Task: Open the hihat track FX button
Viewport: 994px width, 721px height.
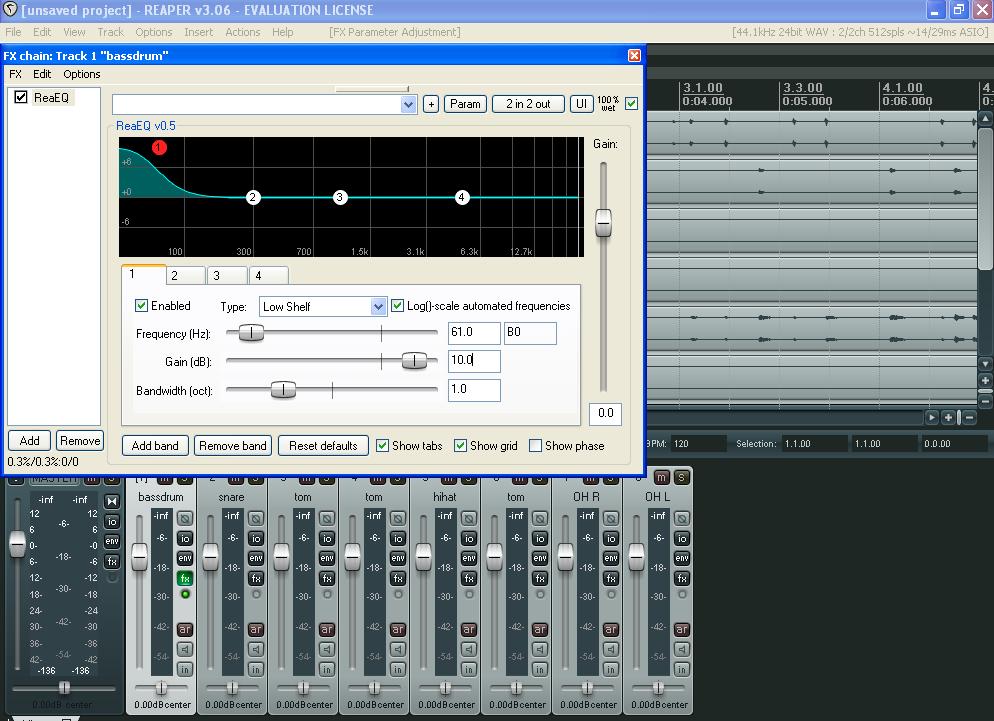Action: coord(468,578)
